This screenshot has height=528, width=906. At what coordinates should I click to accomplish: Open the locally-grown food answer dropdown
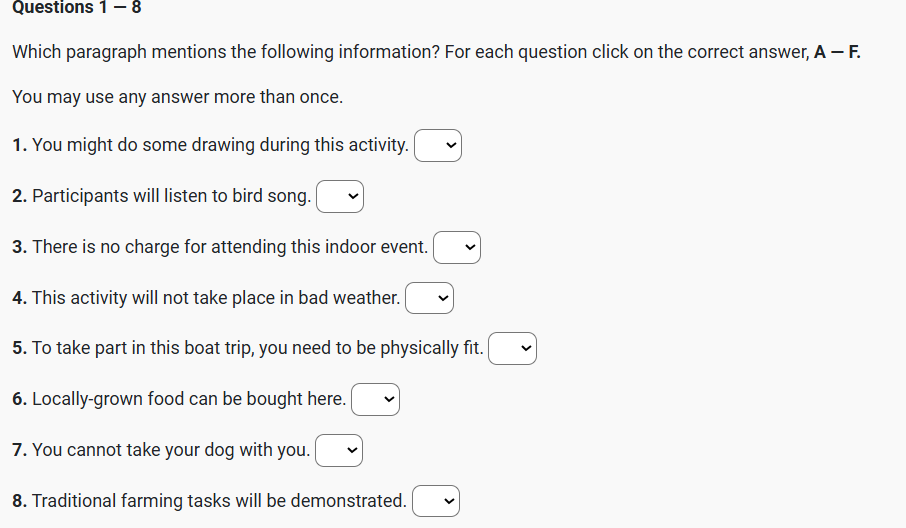[x=376, y=400]
